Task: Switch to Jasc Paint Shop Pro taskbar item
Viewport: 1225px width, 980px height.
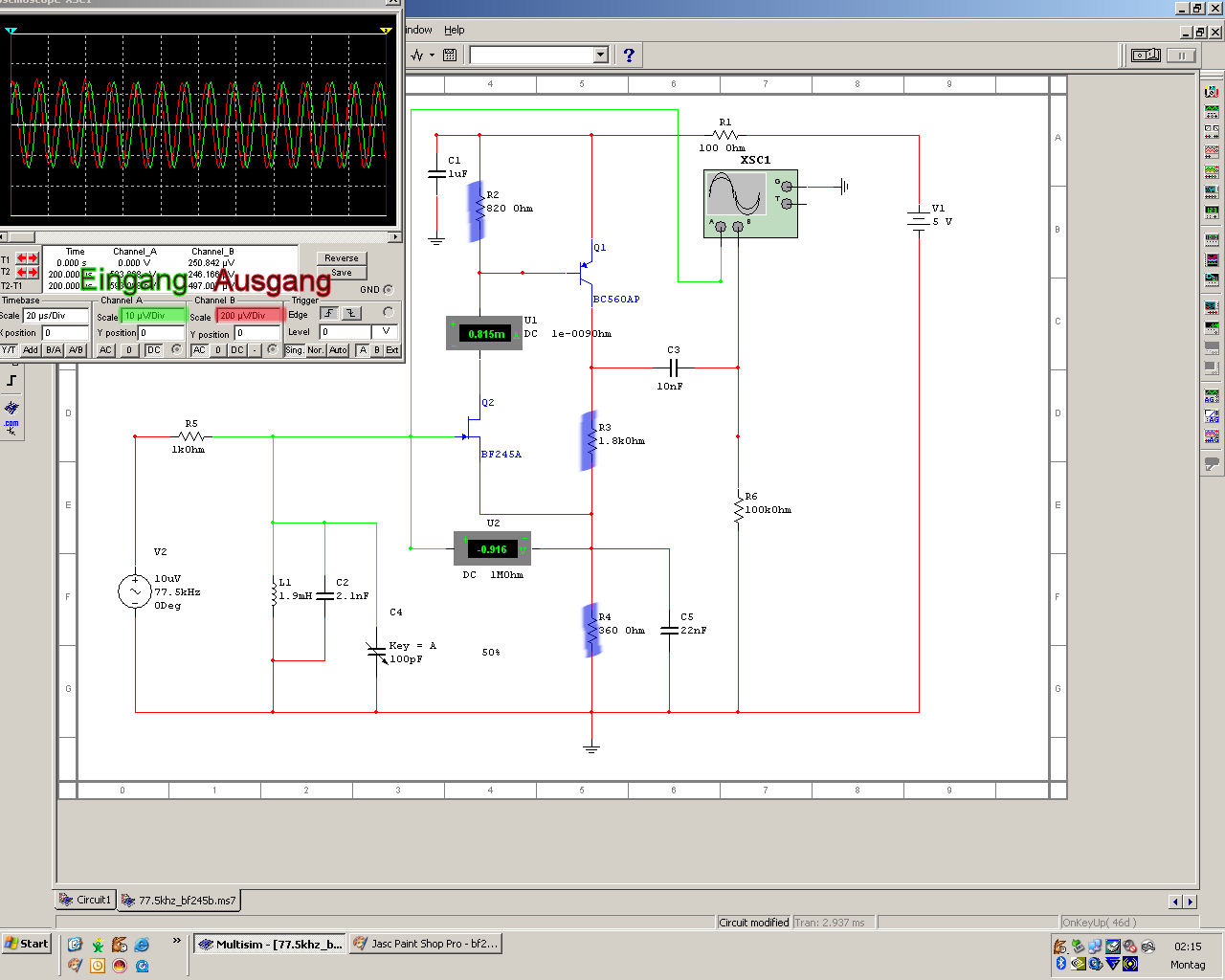Action: 425,944
